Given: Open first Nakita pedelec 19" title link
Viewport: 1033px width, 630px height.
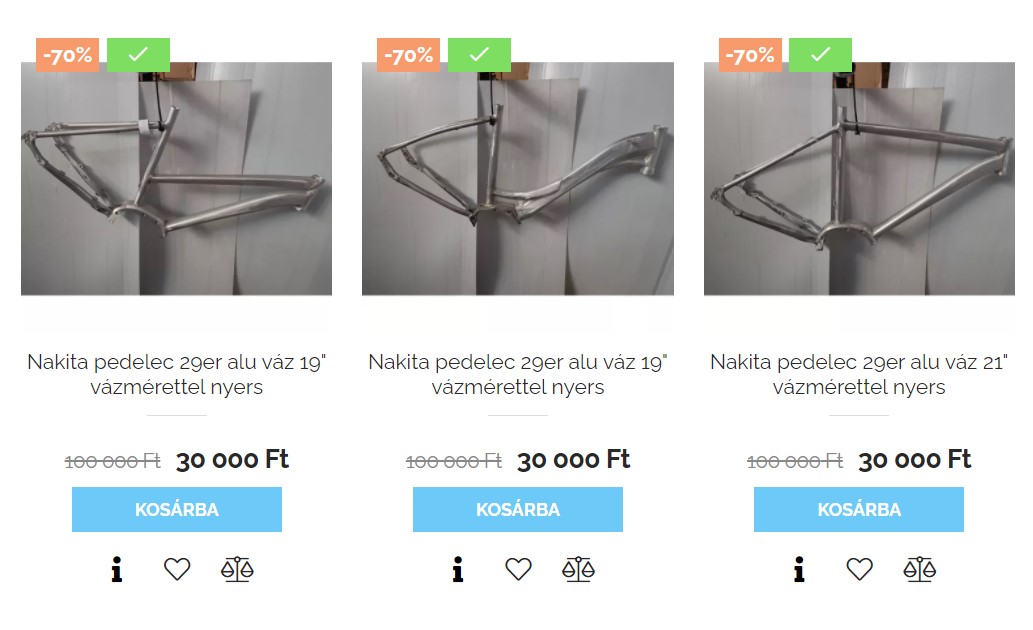Looking at the screenshot, I should point(177,374).
